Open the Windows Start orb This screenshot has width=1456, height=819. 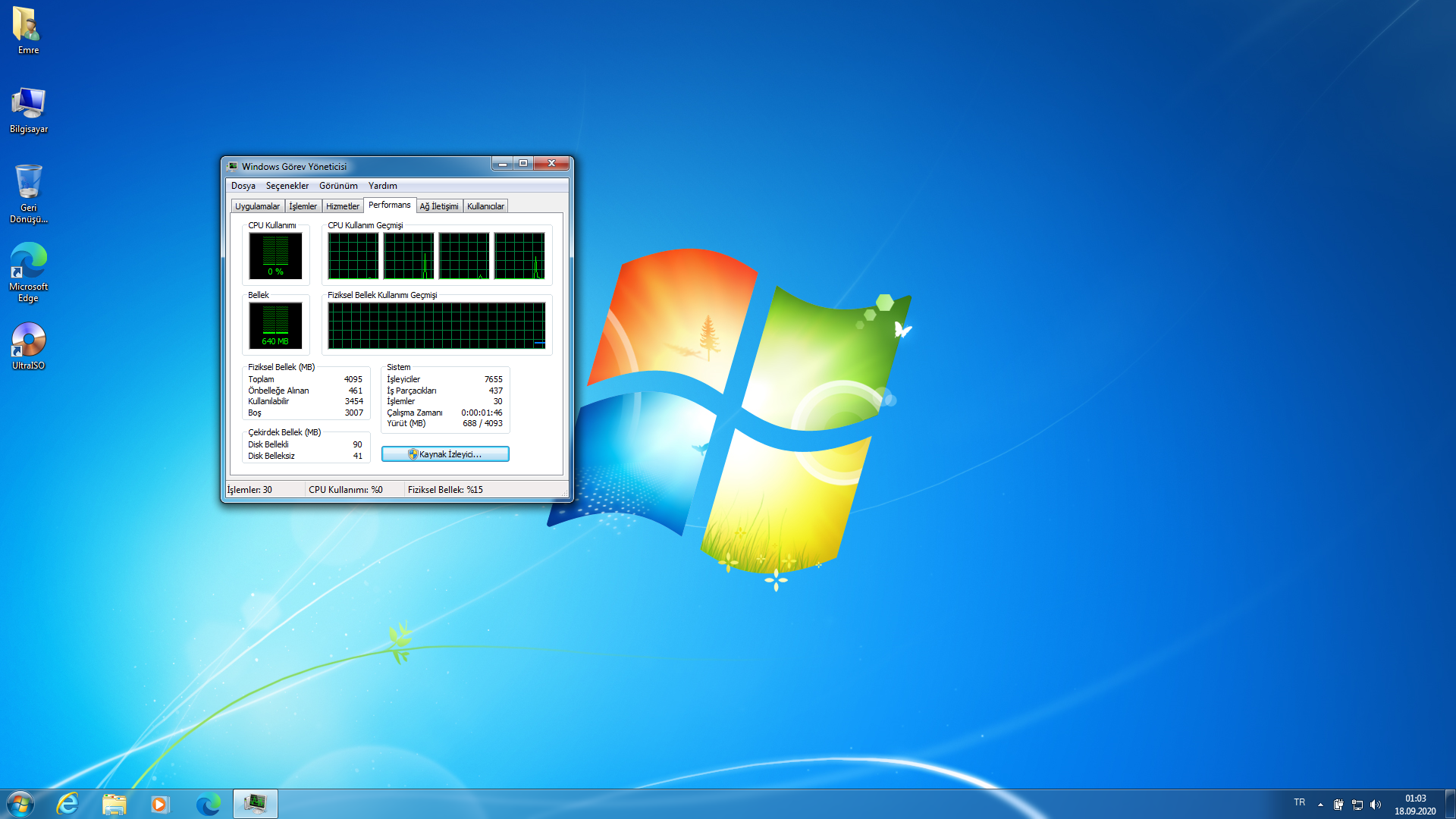pos(20,804)
